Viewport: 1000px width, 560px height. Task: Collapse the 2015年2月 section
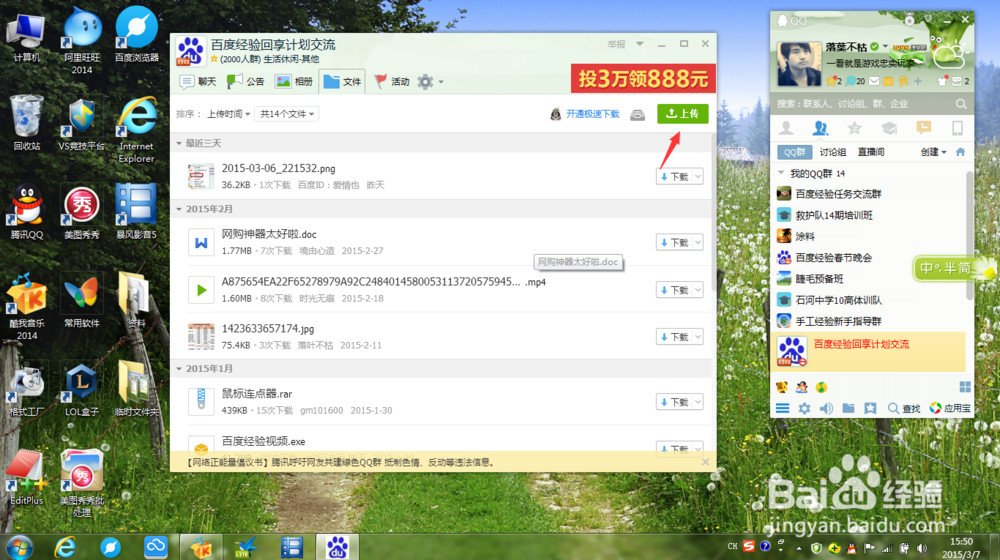point(179,209)
